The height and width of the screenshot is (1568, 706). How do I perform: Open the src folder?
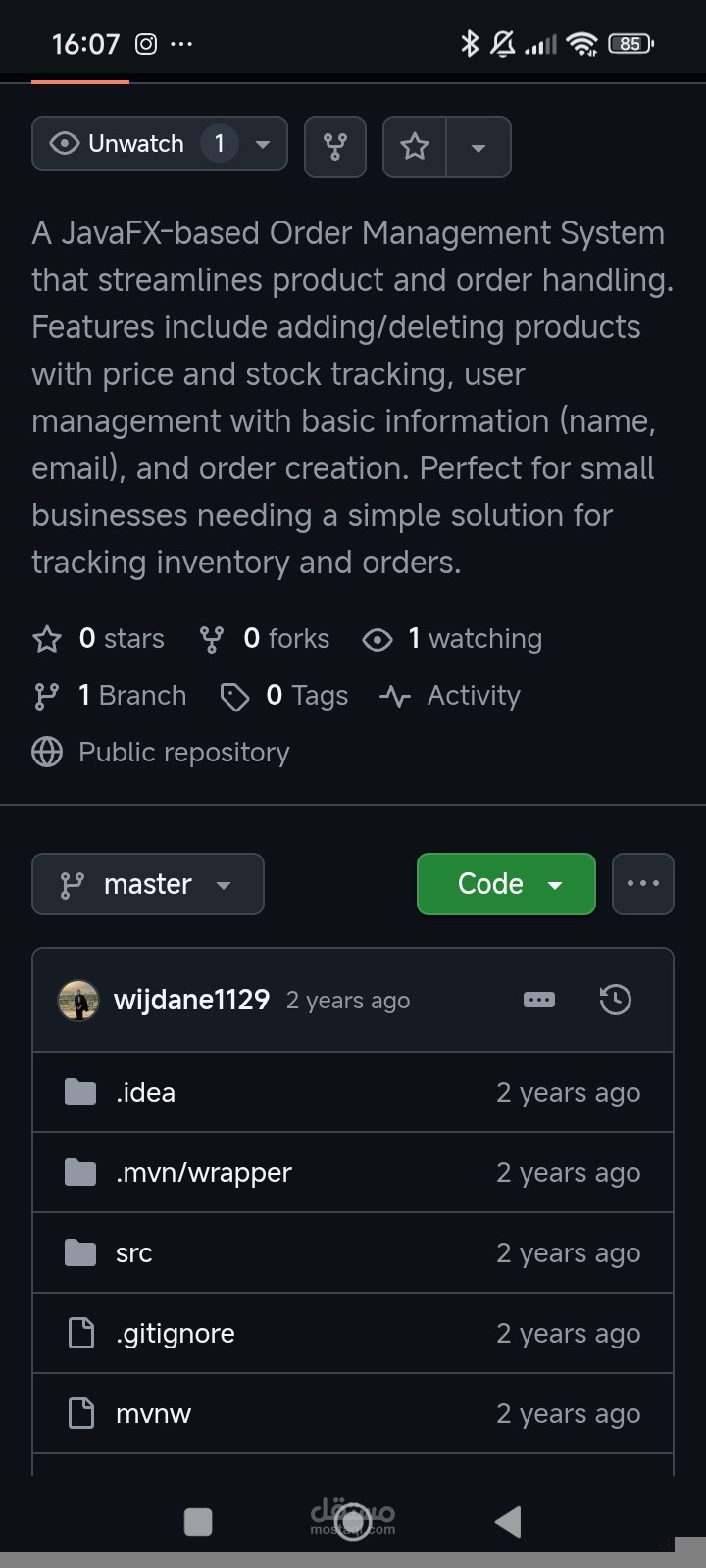(133, 1251)
